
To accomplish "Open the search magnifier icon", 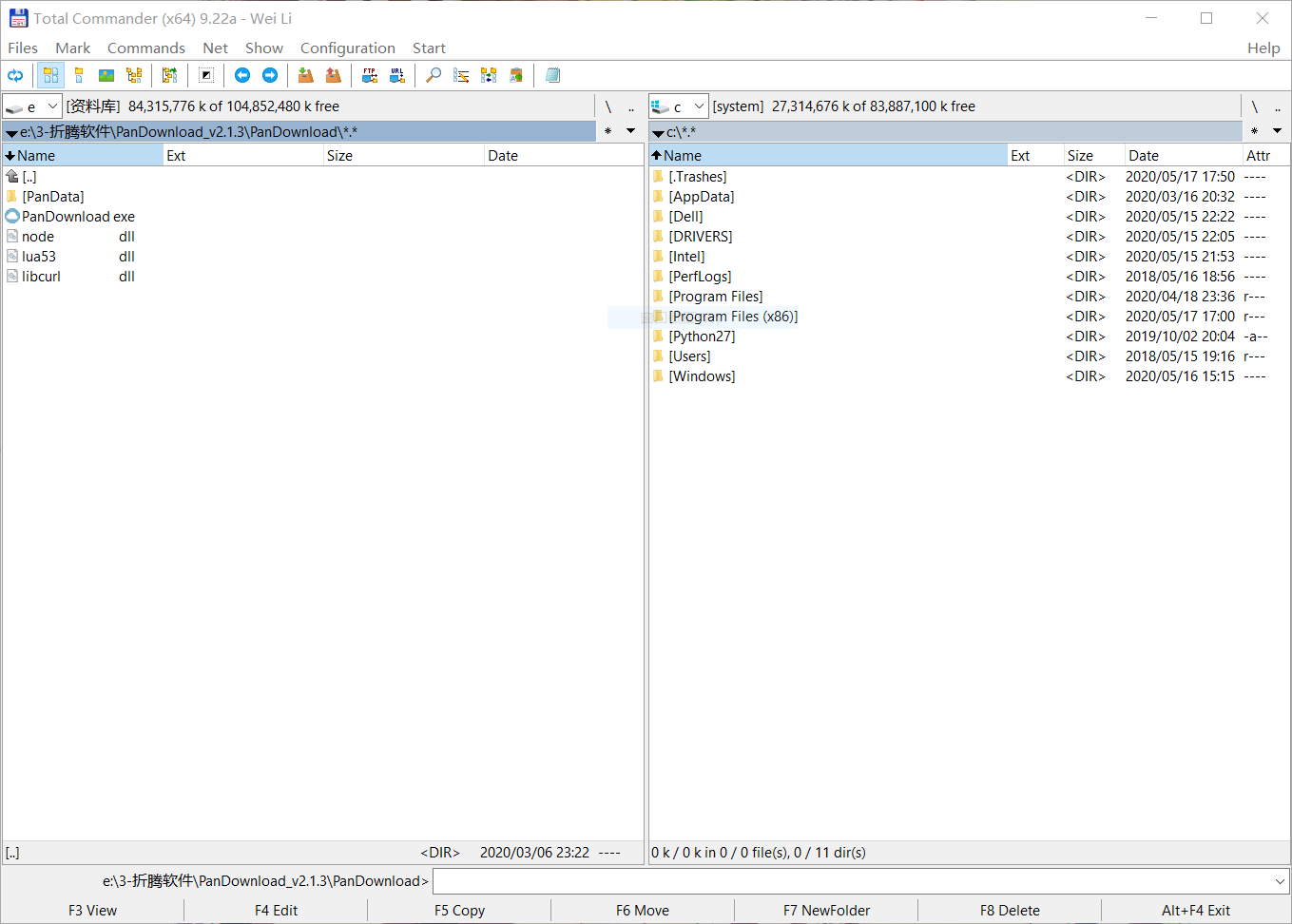I will [434, 75].
